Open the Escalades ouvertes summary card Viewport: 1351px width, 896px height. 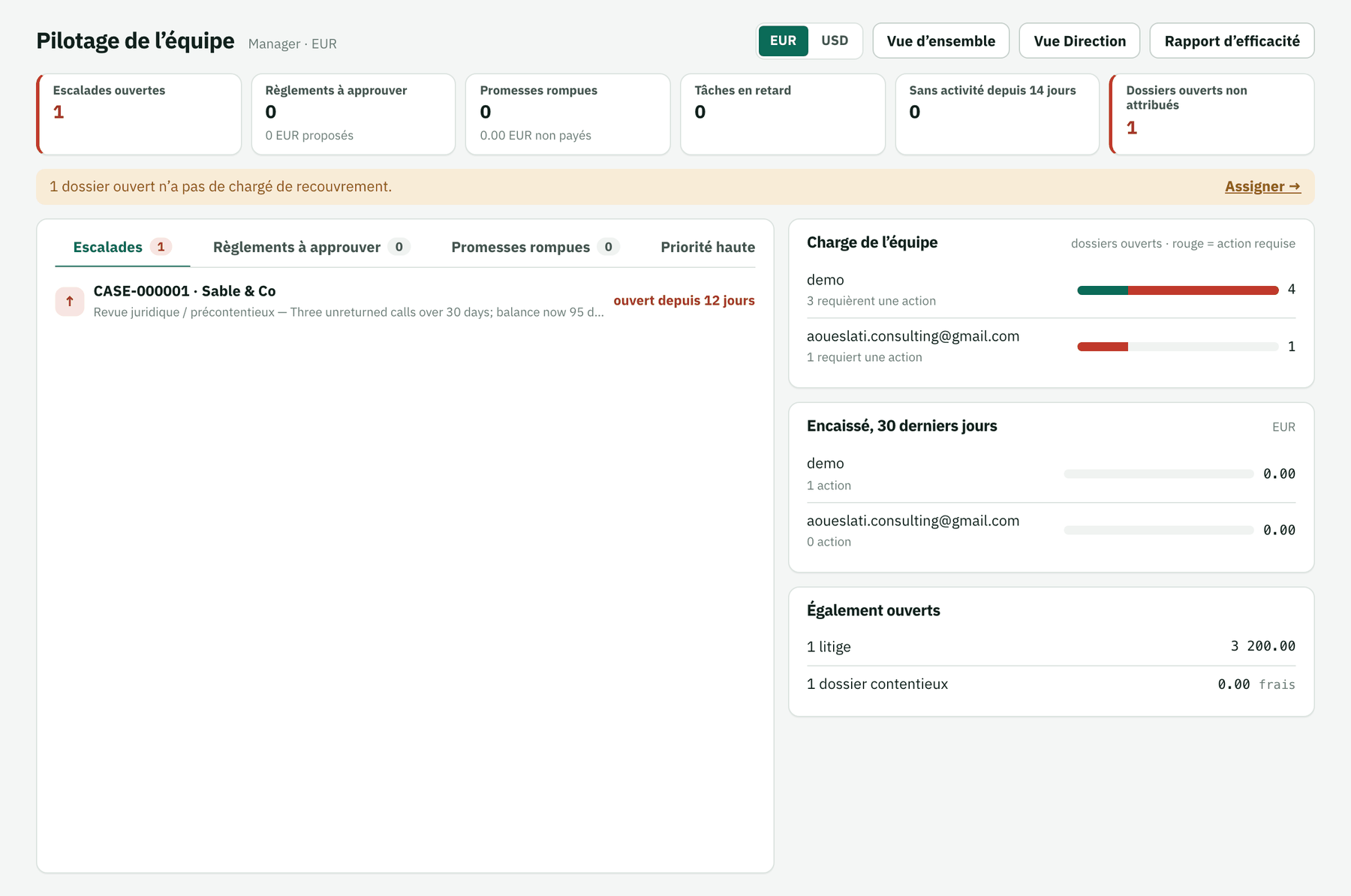(139, 114)
